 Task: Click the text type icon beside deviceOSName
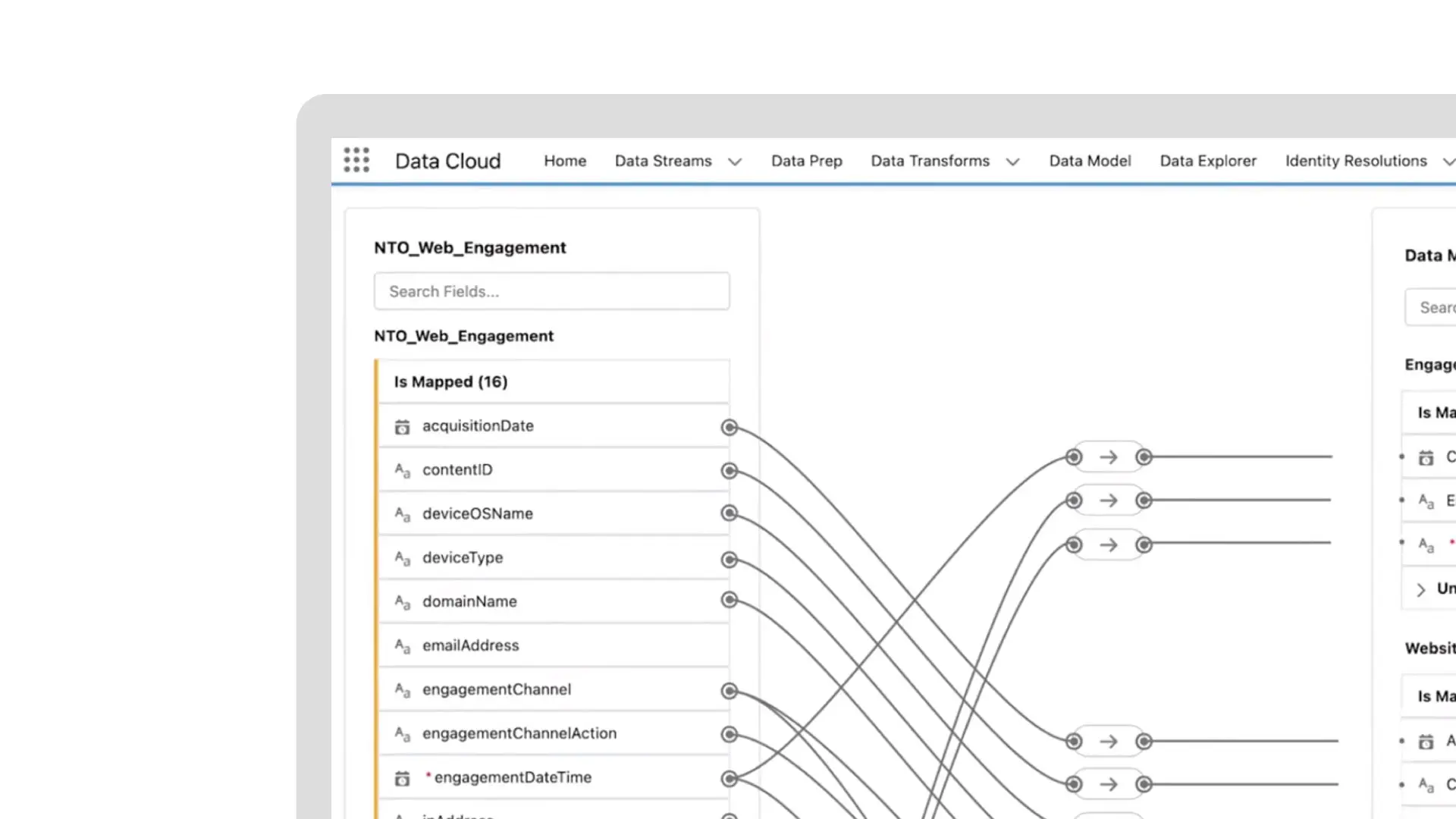402,515
